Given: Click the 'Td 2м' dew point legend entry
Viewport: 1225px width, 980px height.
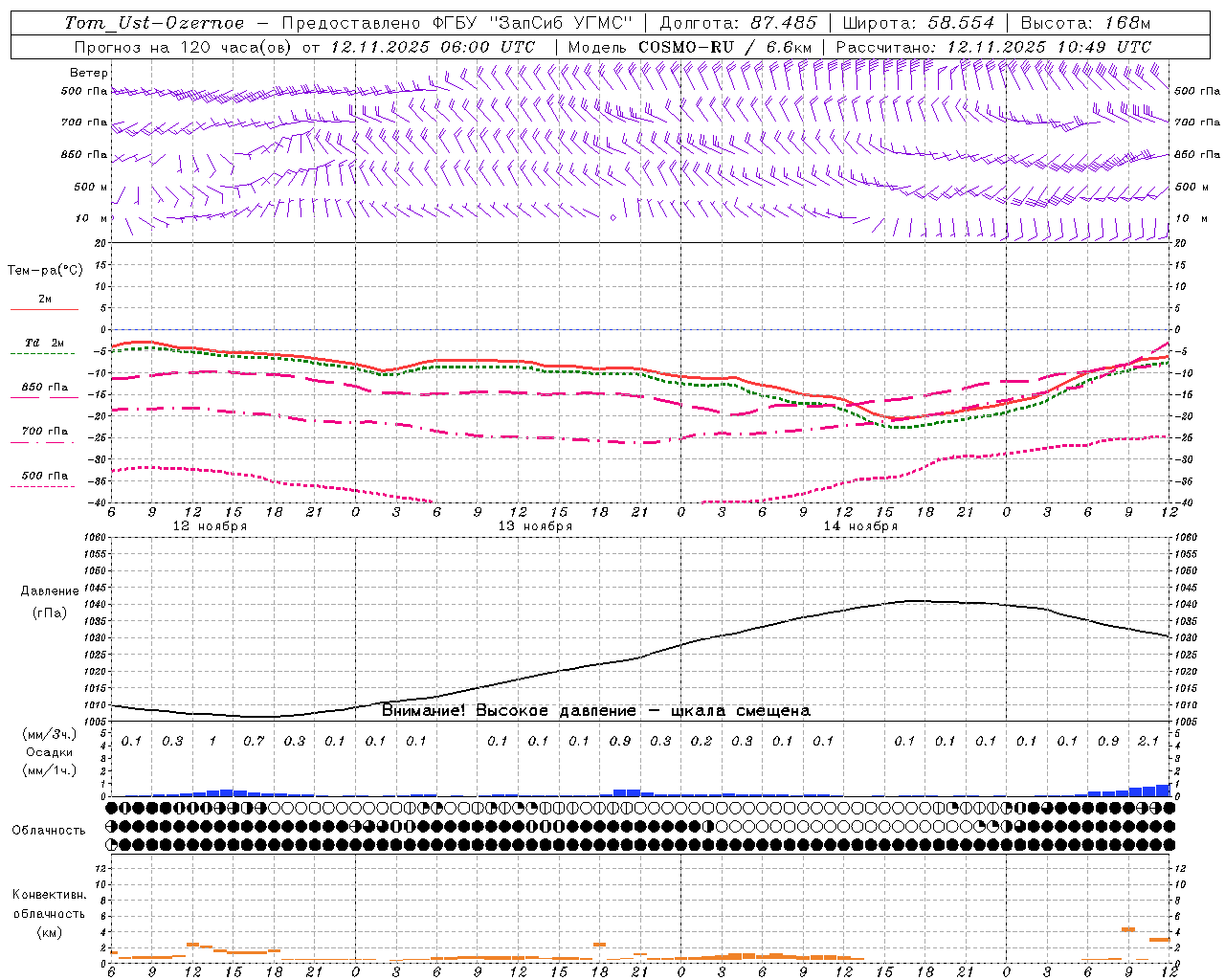Looking at the screenshot, I should (44, 343).
